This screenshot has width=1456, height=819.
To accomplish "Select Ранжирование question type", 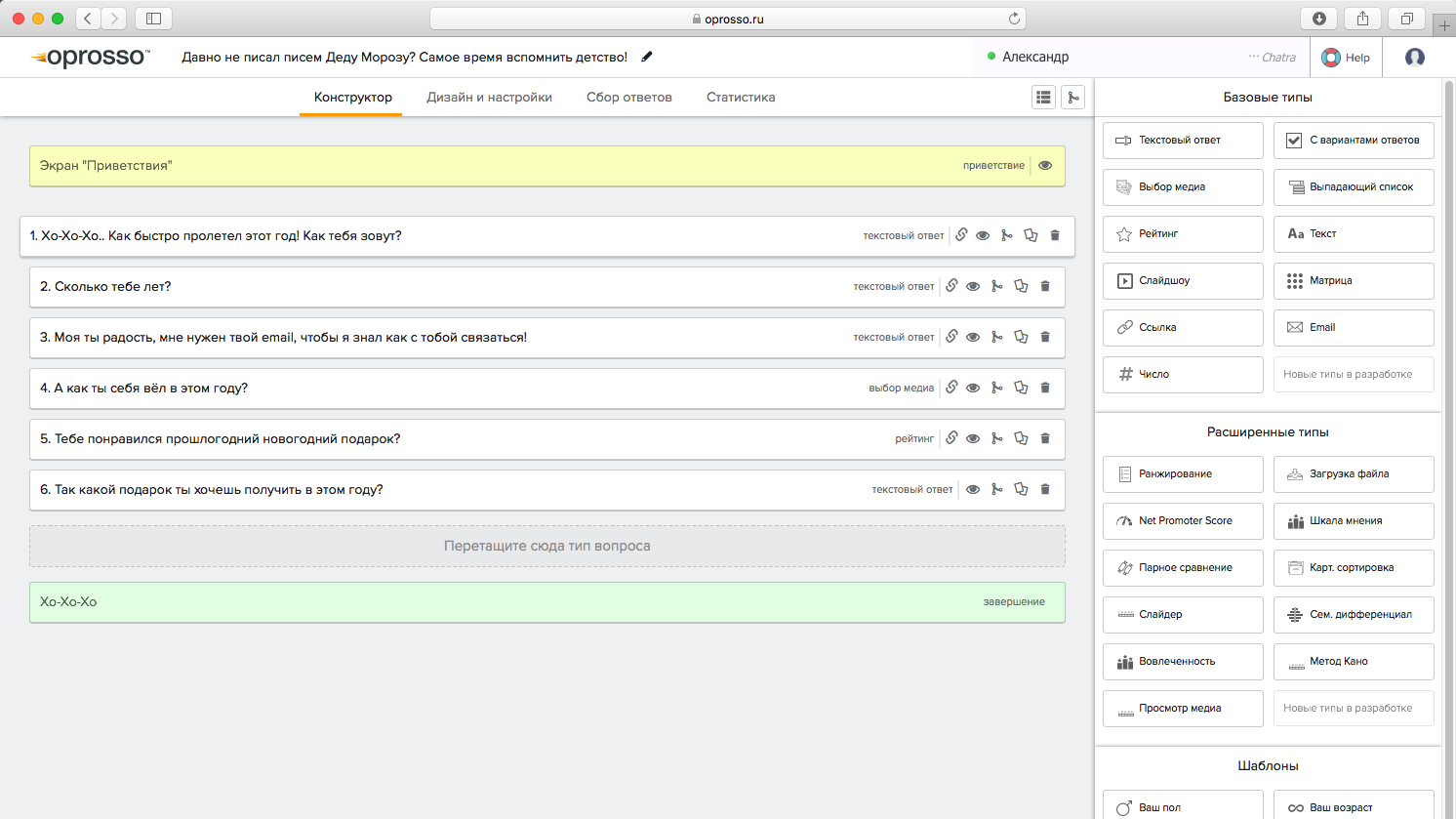I will [1183, 474].
